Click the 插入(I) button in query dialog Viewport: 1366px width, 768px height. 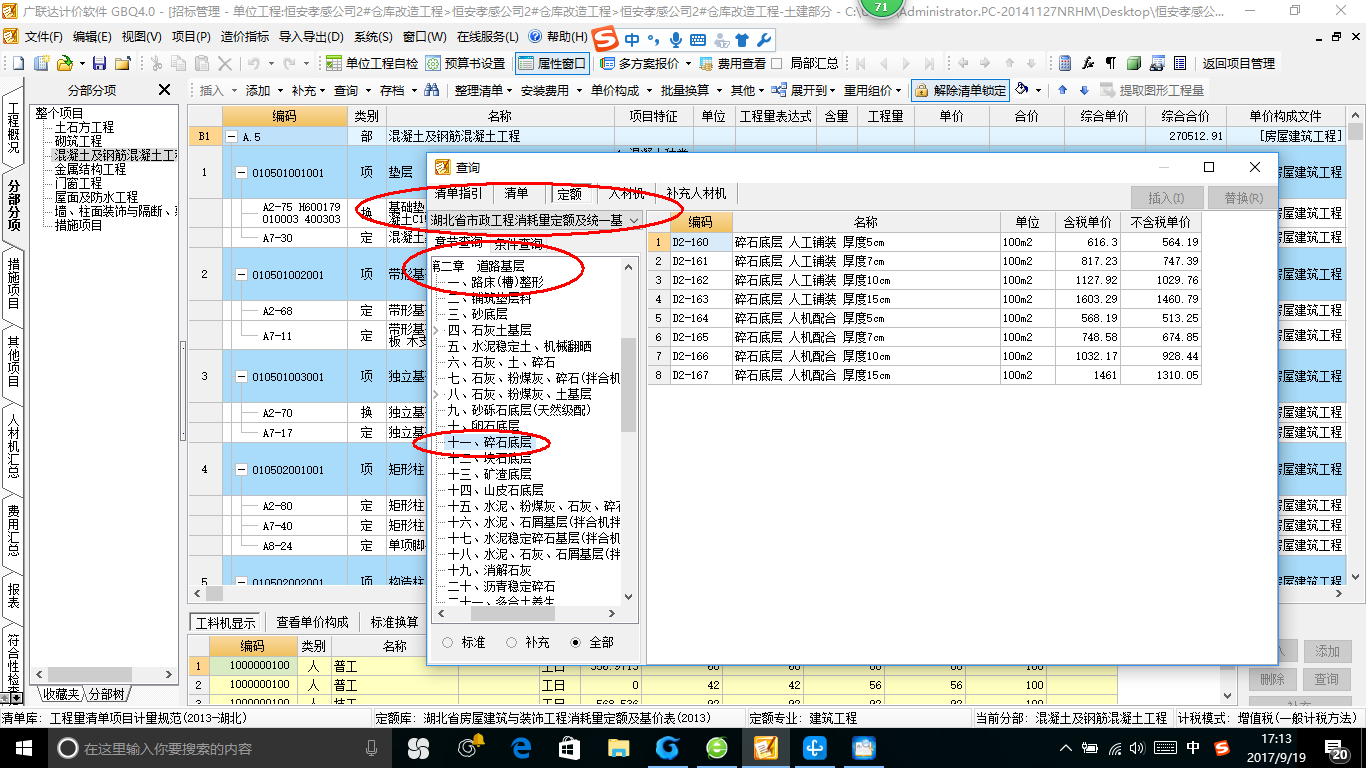tap(1167, 198)
